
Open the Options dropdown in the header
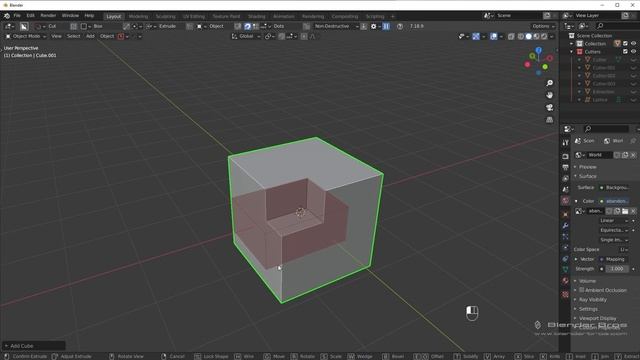point(543,26)
